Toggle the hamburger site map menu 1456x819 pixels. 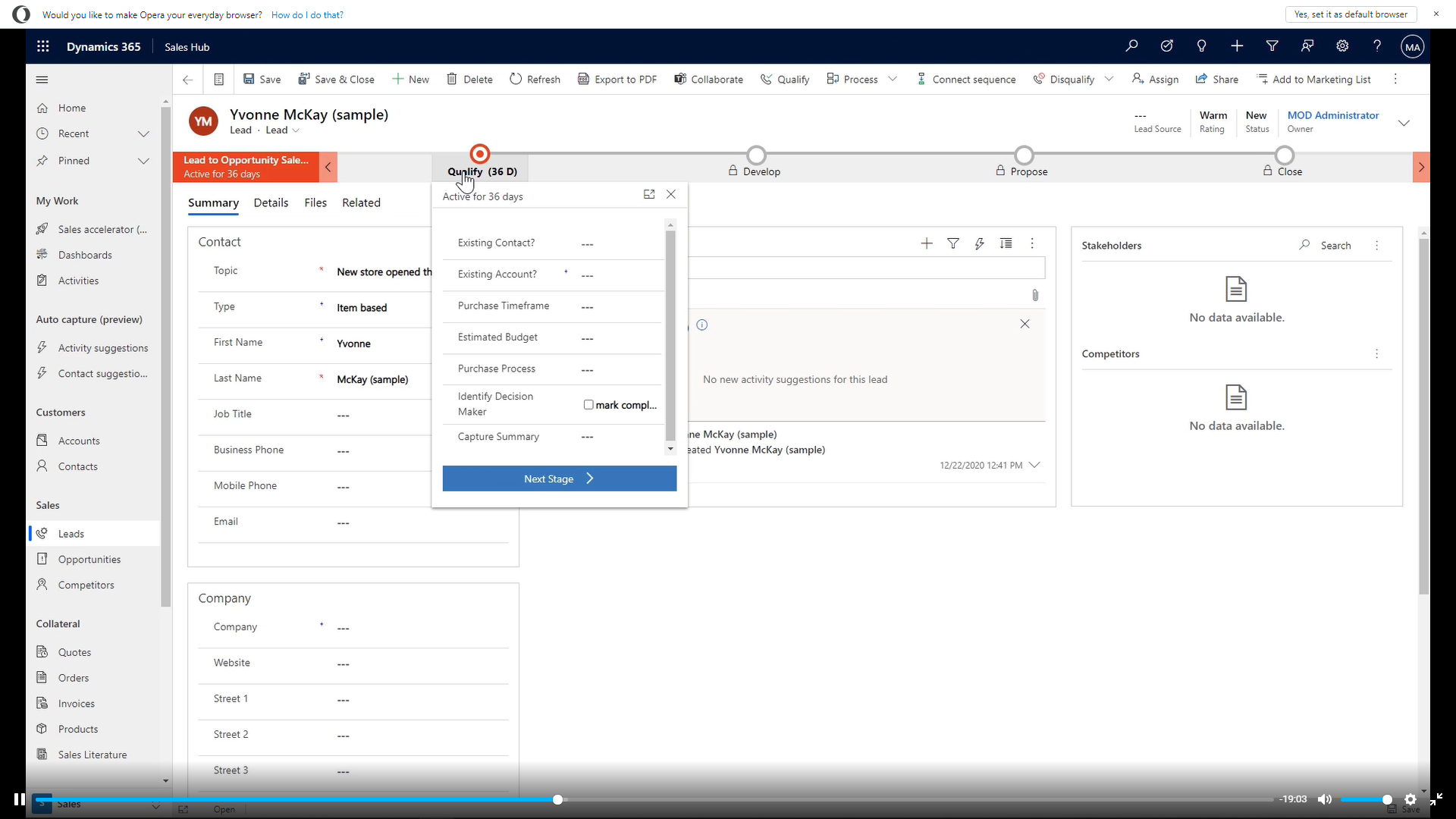point(42,80)
